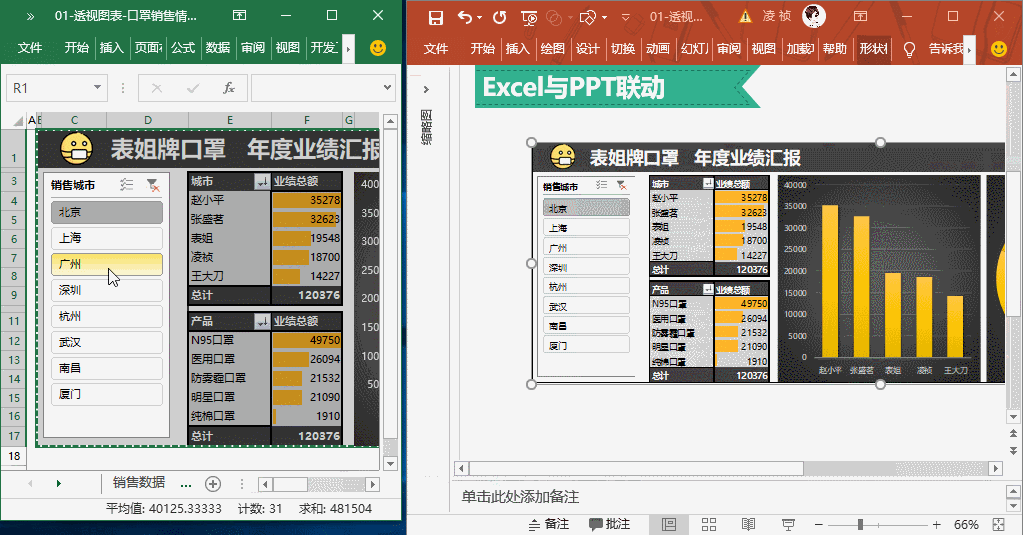
Task: Open user account avatar in PowerPoint
Action: coord(814,16)
